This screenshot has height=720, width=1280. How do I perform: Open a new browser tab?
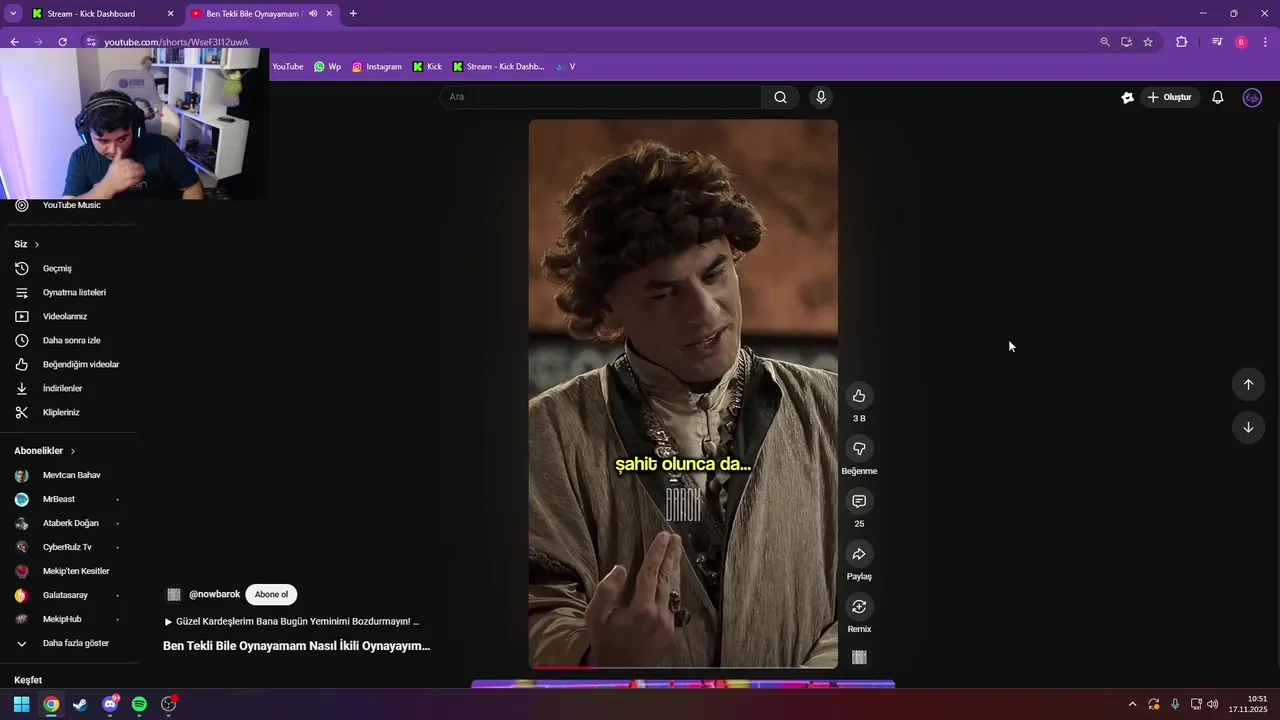[353, 14]
